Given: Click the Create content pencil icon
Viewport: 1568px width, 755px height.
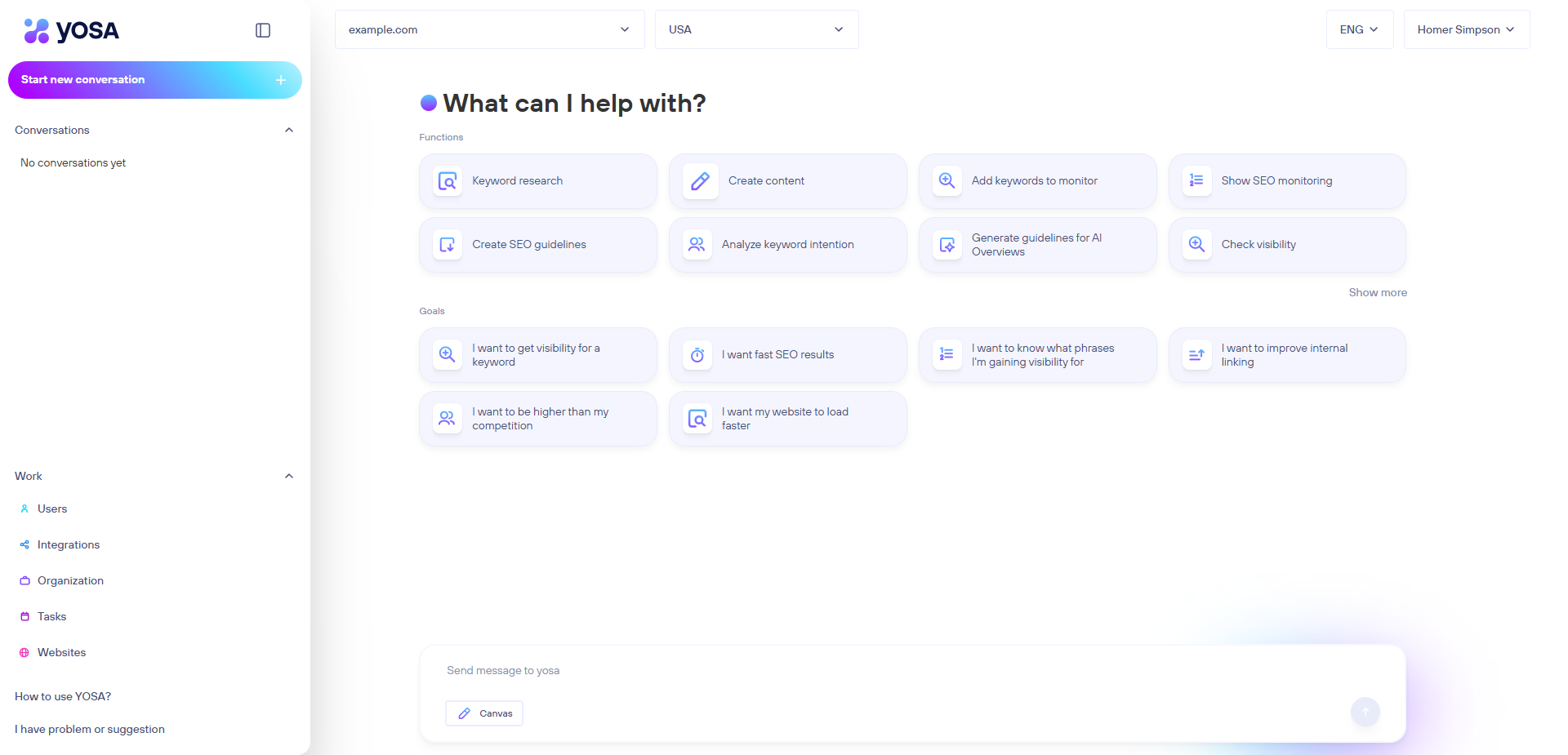Looking at the screenshot, I should 700,181.
